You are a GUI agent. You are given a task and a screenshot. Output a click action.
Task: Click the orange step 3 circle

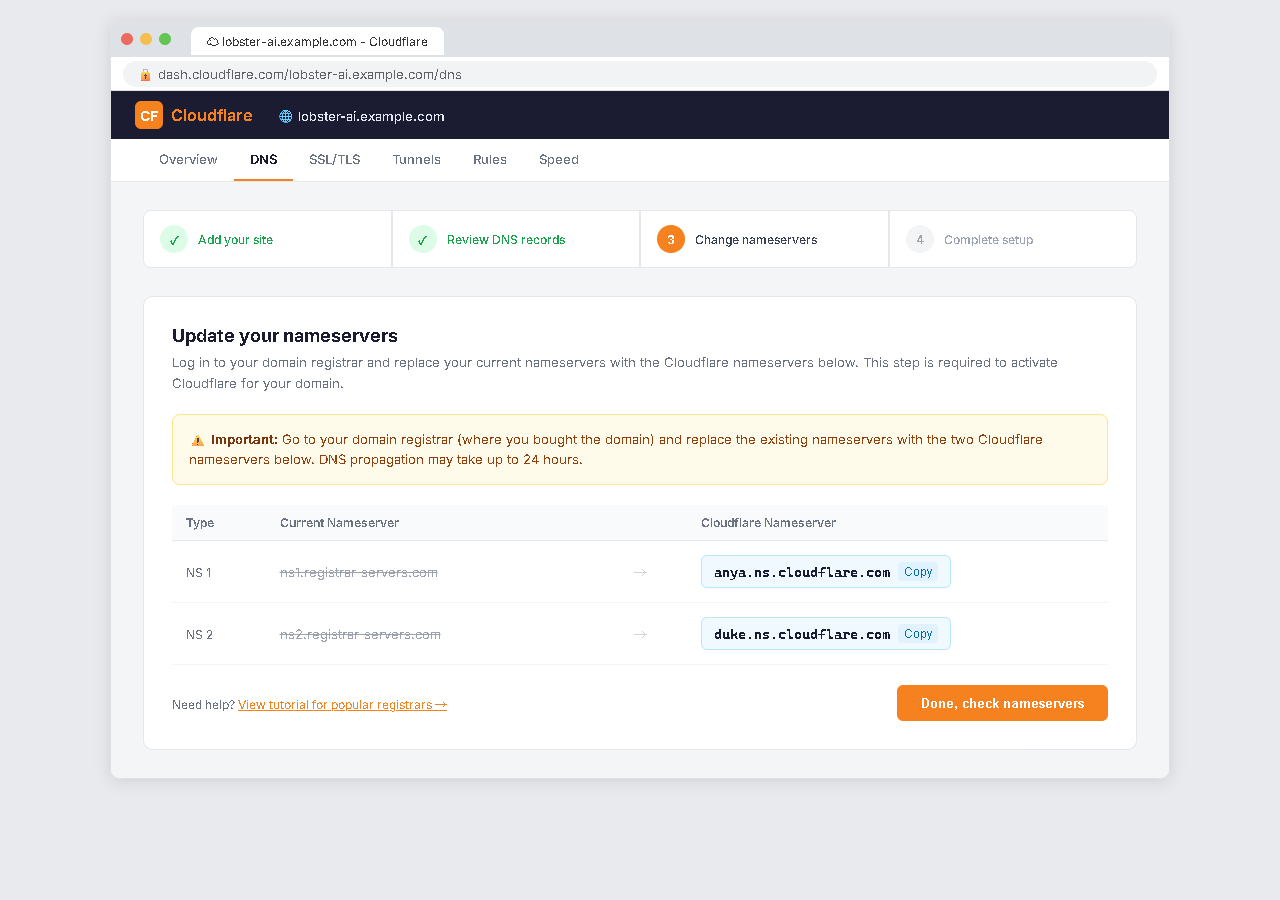coord(671,240)
